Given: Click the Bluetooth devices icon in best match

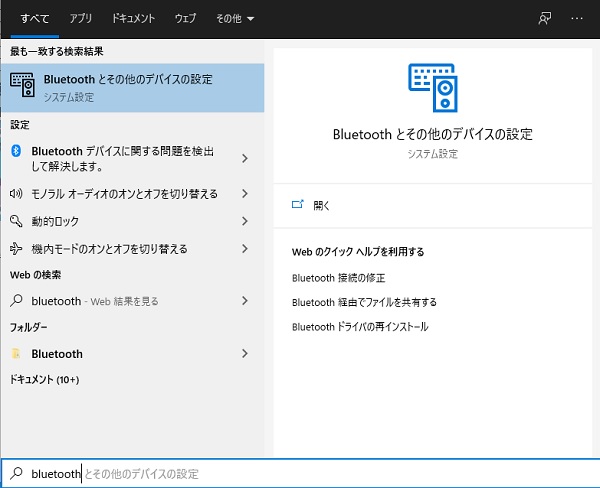Looking at the screenshot, I should (x=23, y=86).
